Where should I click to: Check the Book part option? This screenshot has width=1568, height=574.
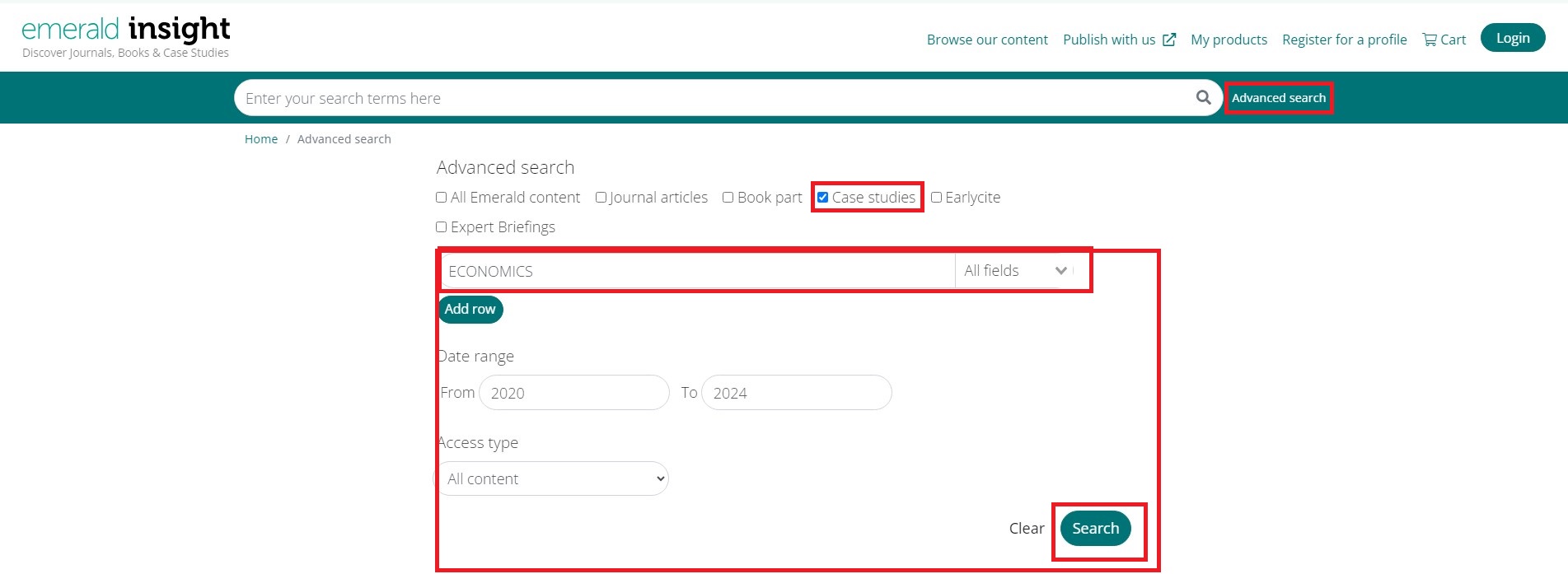tap(728, 198)
